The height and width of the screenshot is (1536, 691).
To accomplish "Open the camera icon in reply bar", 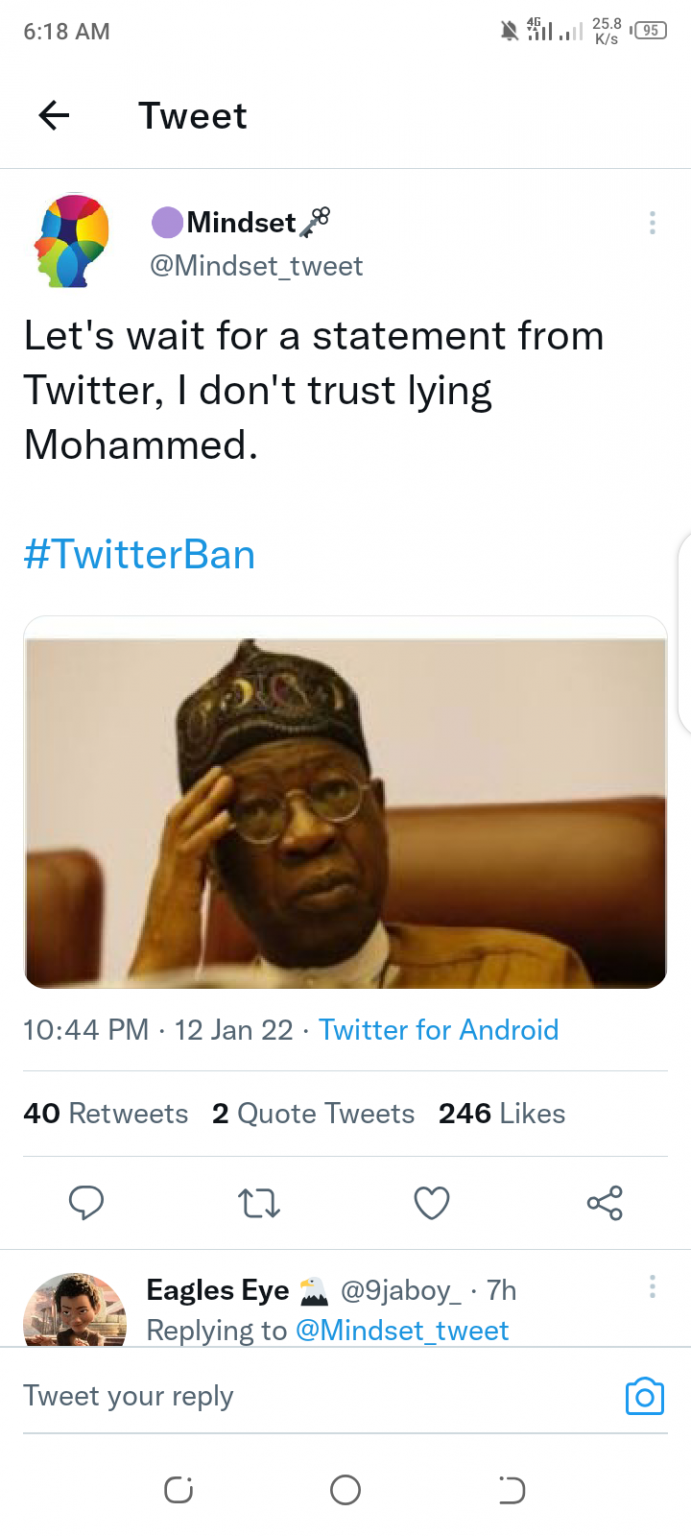I will (644, 1396).
